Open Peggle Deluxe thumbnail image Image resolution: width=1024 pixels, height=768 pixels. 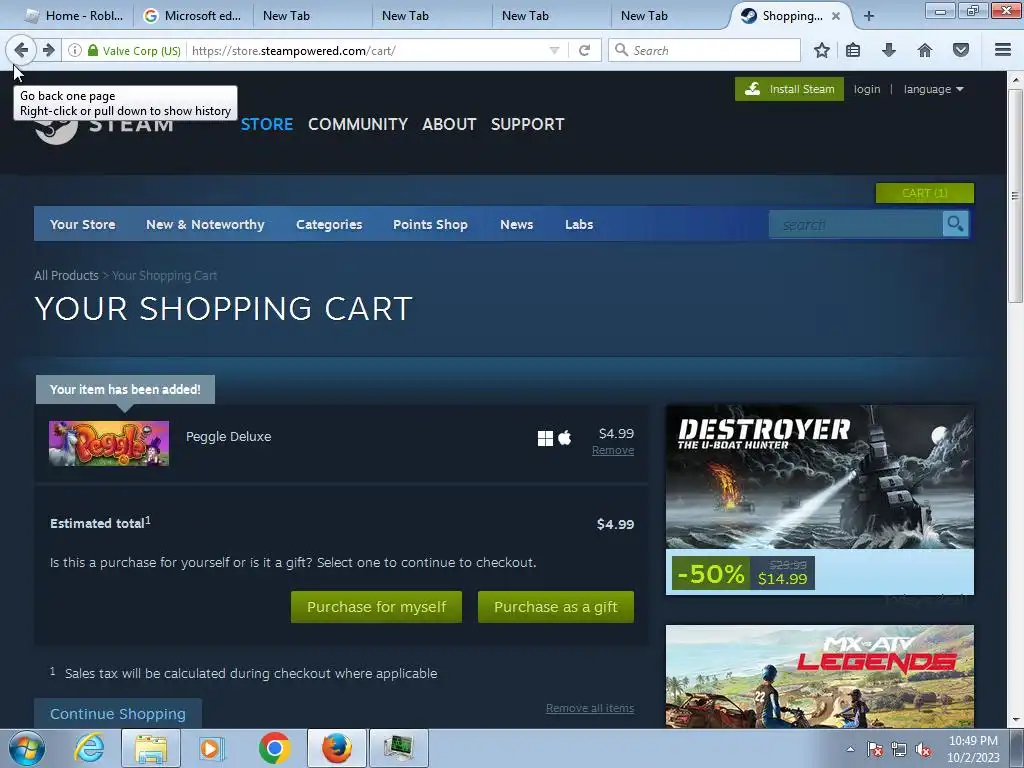[x=109, y=443]
